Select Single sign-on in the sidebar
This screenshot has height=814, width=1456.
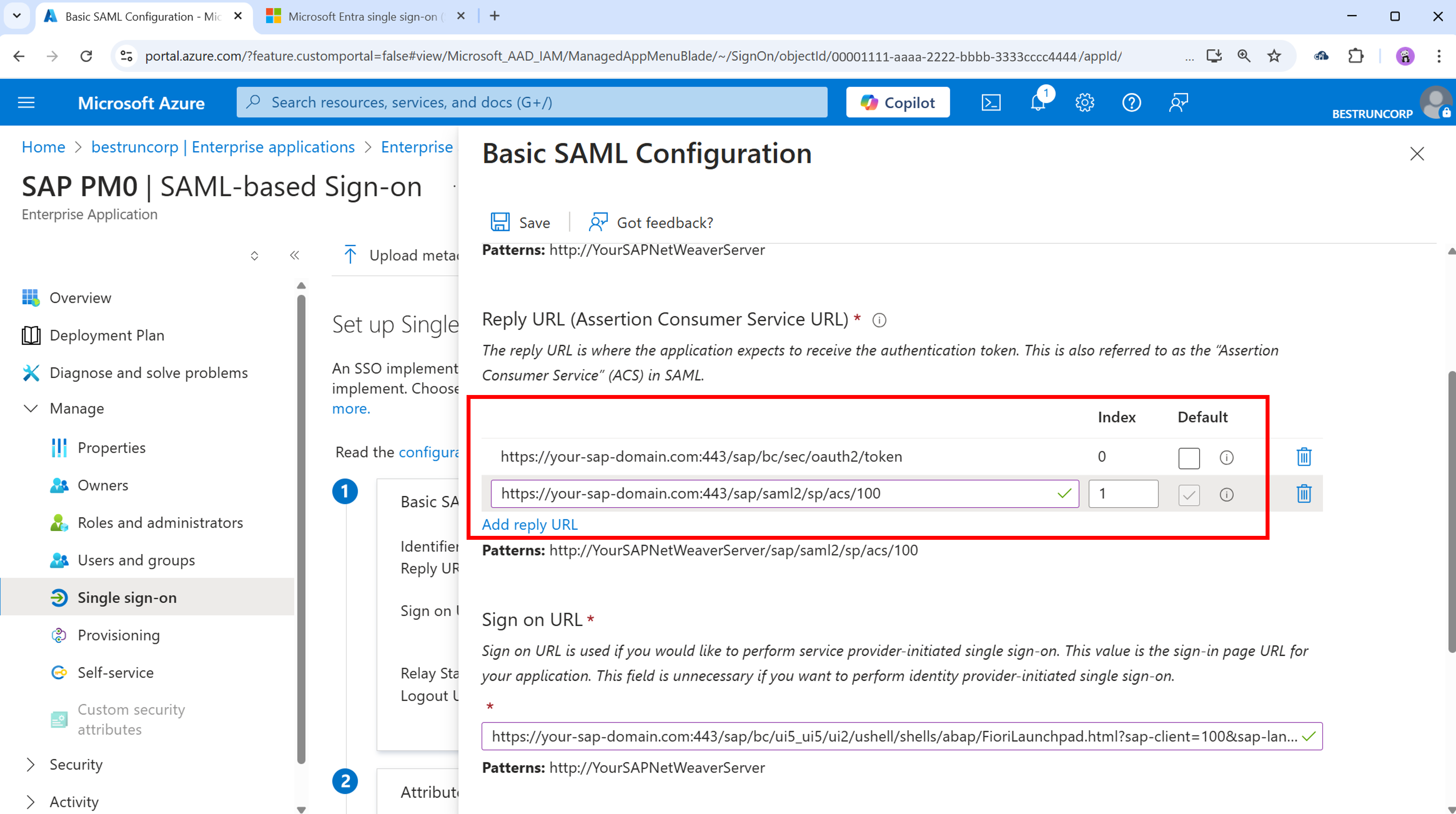tap(127, 597)
